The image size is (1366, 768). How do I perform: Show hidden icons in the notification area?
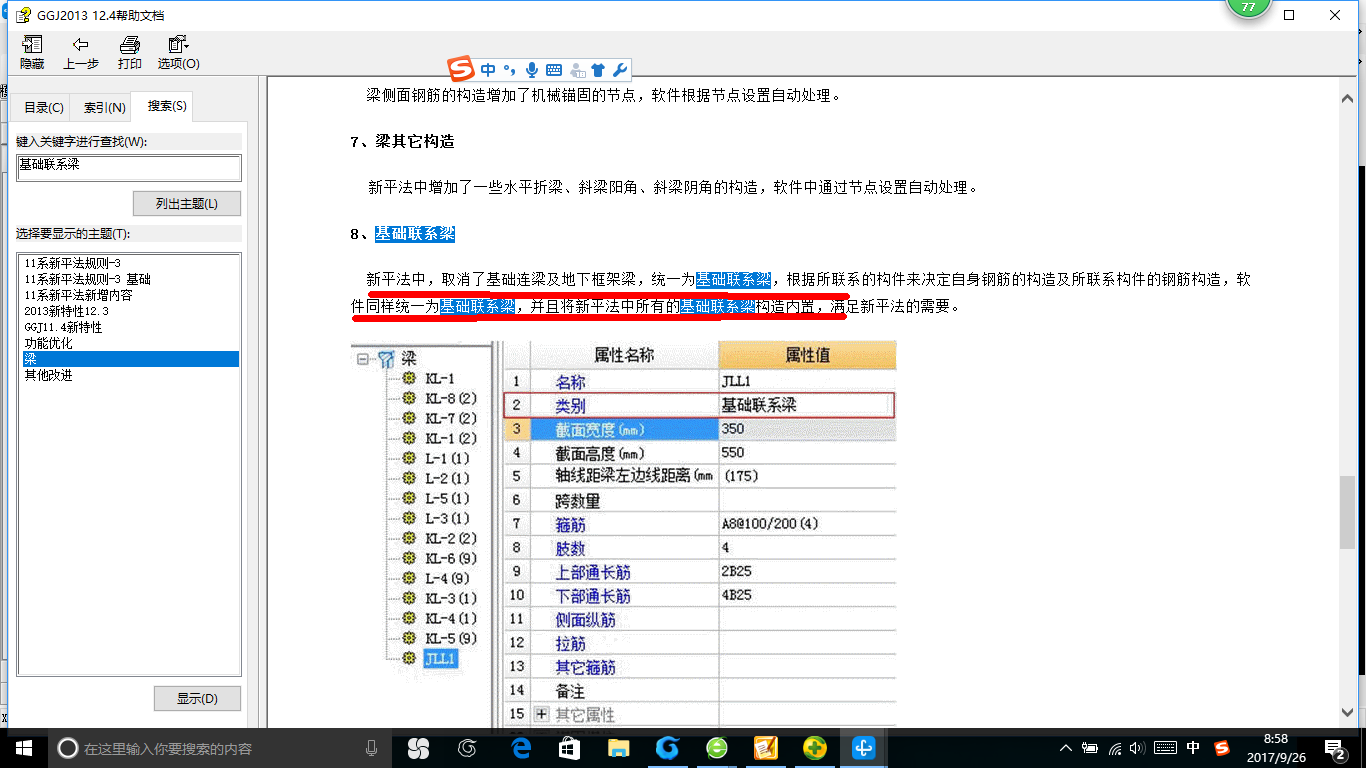point(1065,747)
